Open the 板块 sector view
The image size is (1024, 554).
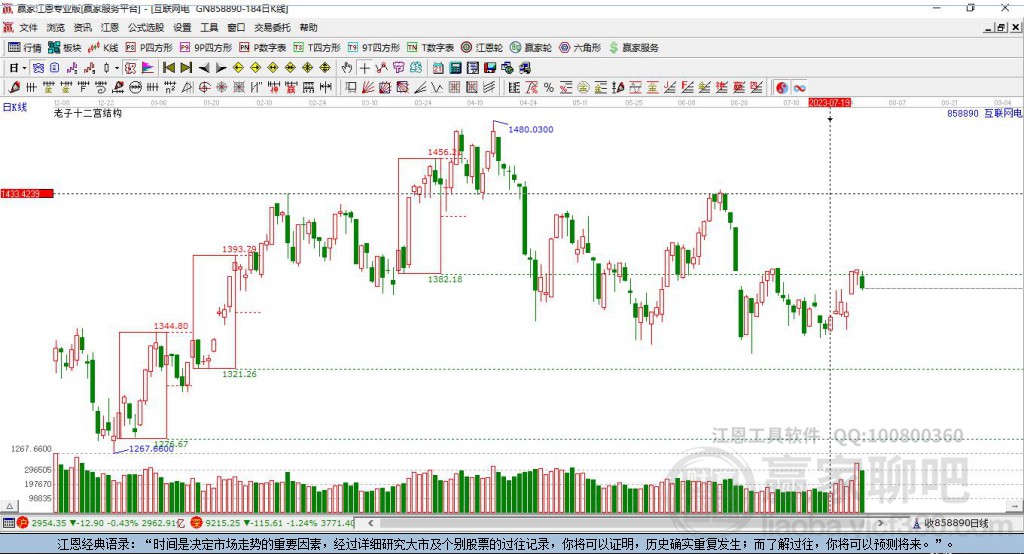point(64,48)
